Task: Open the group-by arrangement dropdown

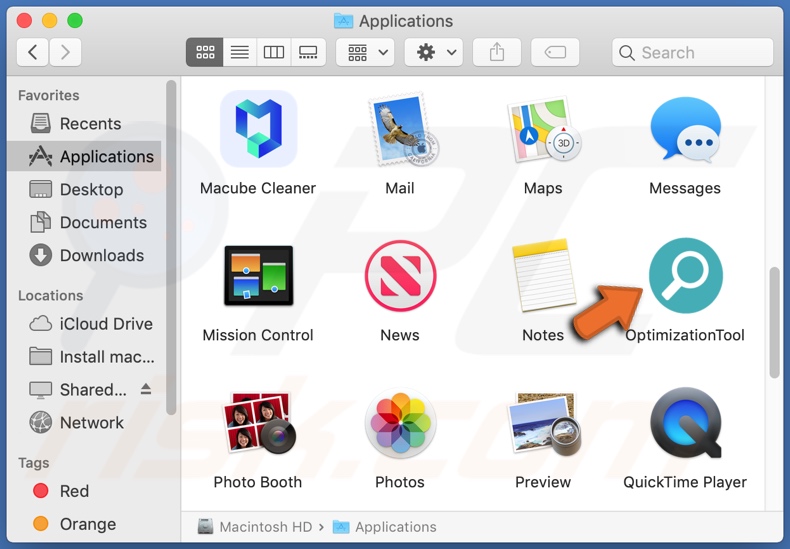Action: pyautogui.click(x=365, y=52)
